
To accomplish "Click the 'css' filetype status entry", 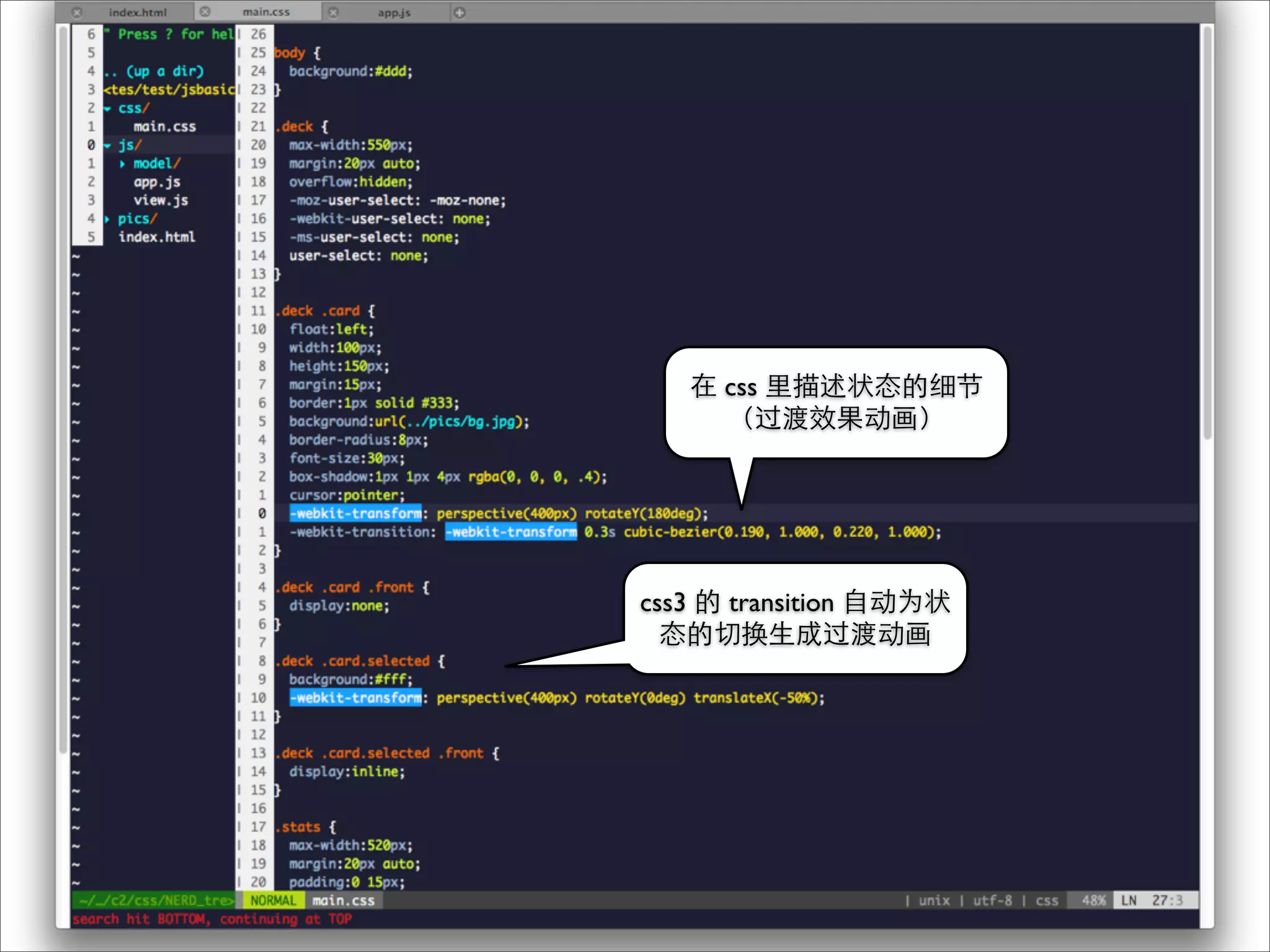I will point(1047,901).
